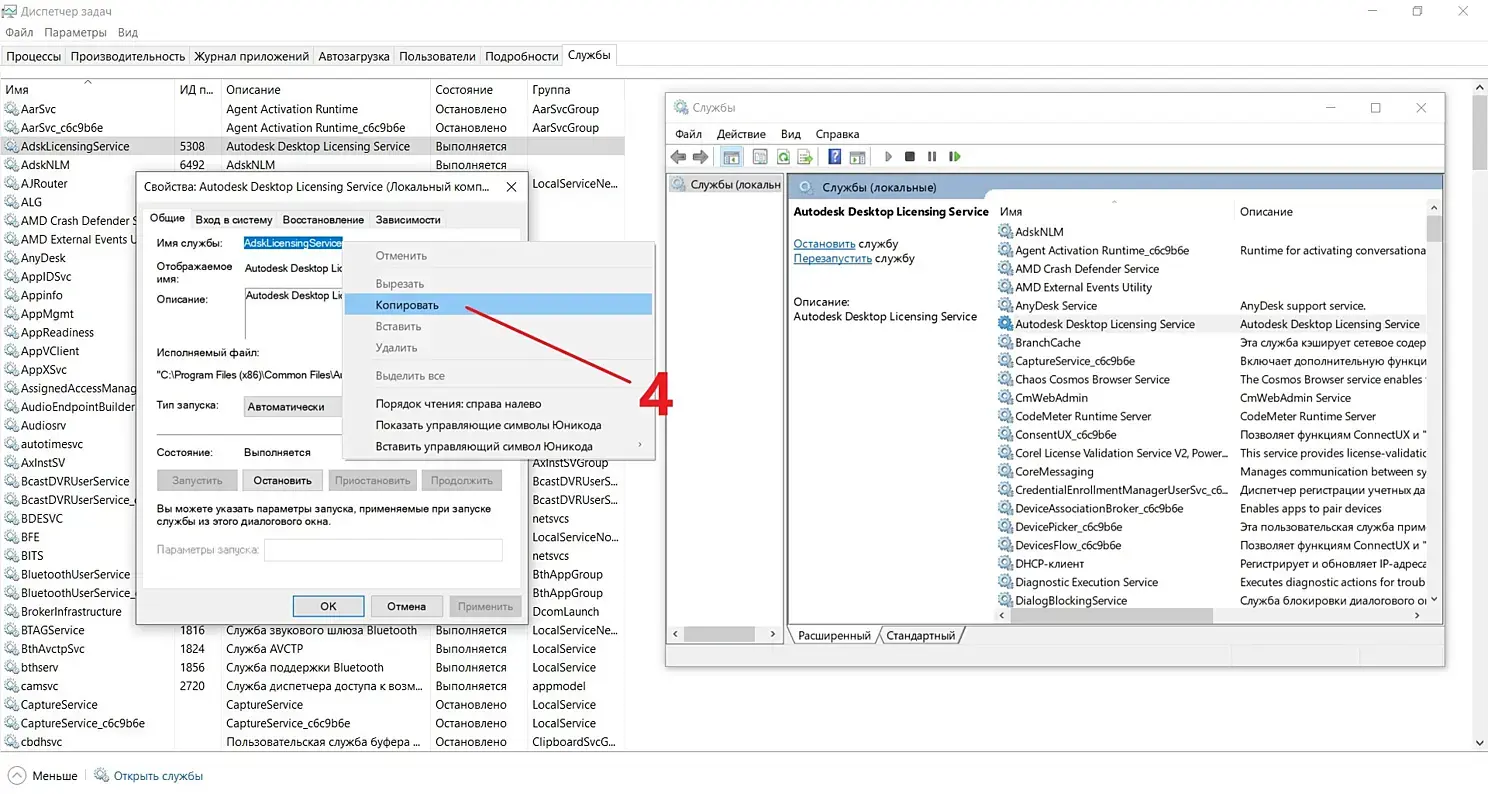Viewport: 1488px width, 794px height.
Task: Select Показать управляющие символы Юникода
Action: (x=498, y=425)
